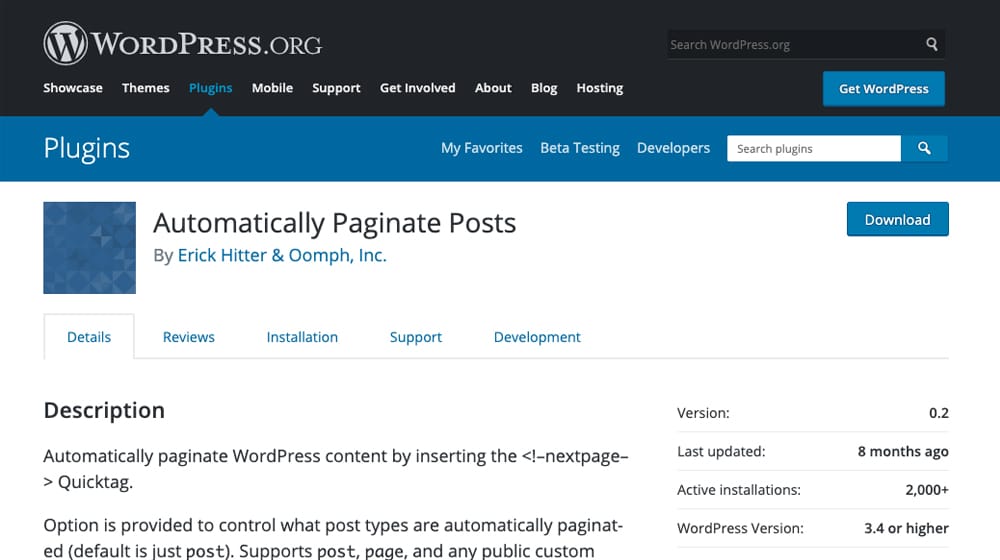Open the Beta Testing link

(580, 148)
